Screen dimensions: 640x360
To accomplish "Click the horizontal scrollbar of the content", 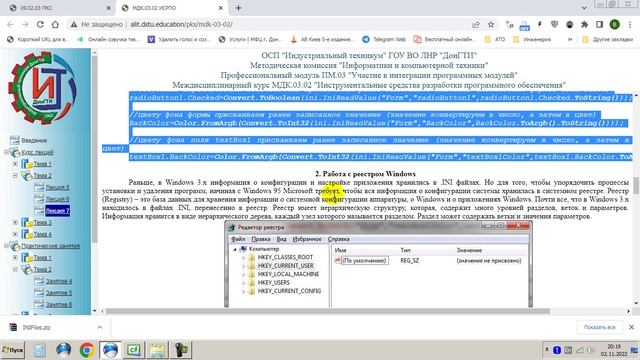I will pyautogui.click(x=328, y=311).
